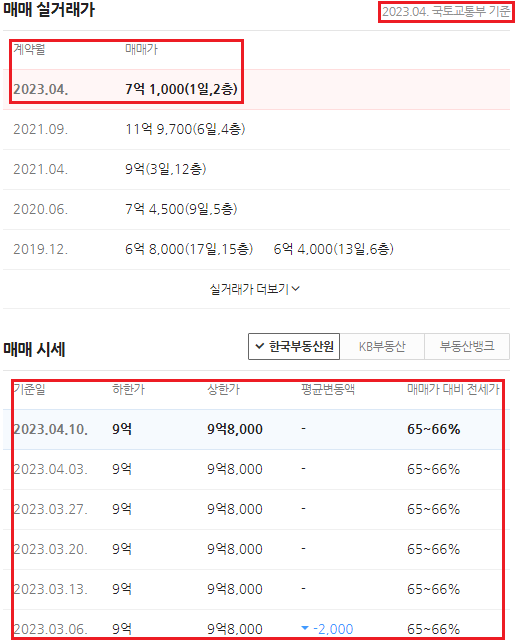Click the 하한가 column header
Viewport: 515px width, 640px height.
(128, 389)
